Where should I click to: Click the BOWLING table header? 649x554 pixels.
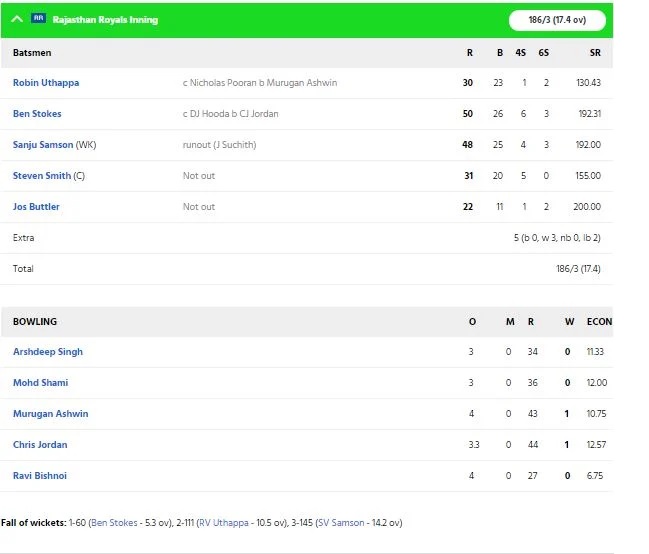pos(35,321)
